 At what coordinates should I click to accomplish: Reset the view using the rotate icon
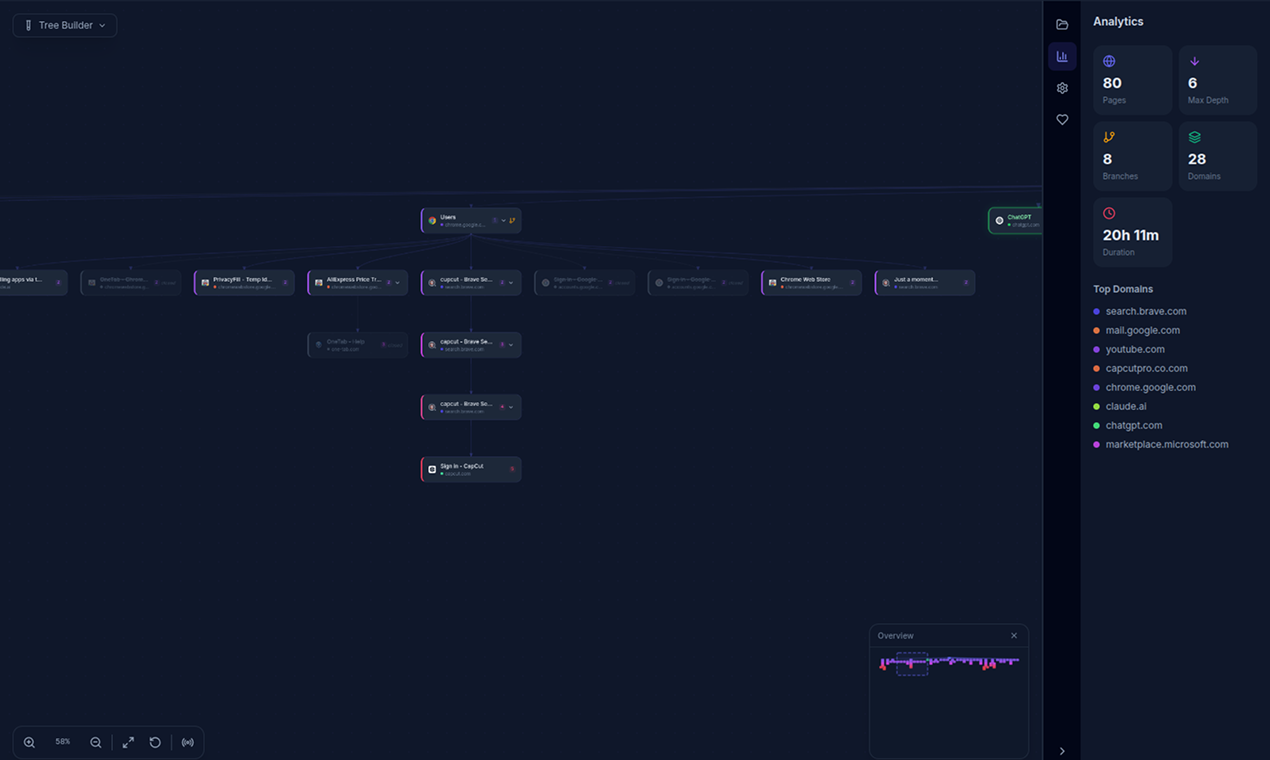coord(155,742)
